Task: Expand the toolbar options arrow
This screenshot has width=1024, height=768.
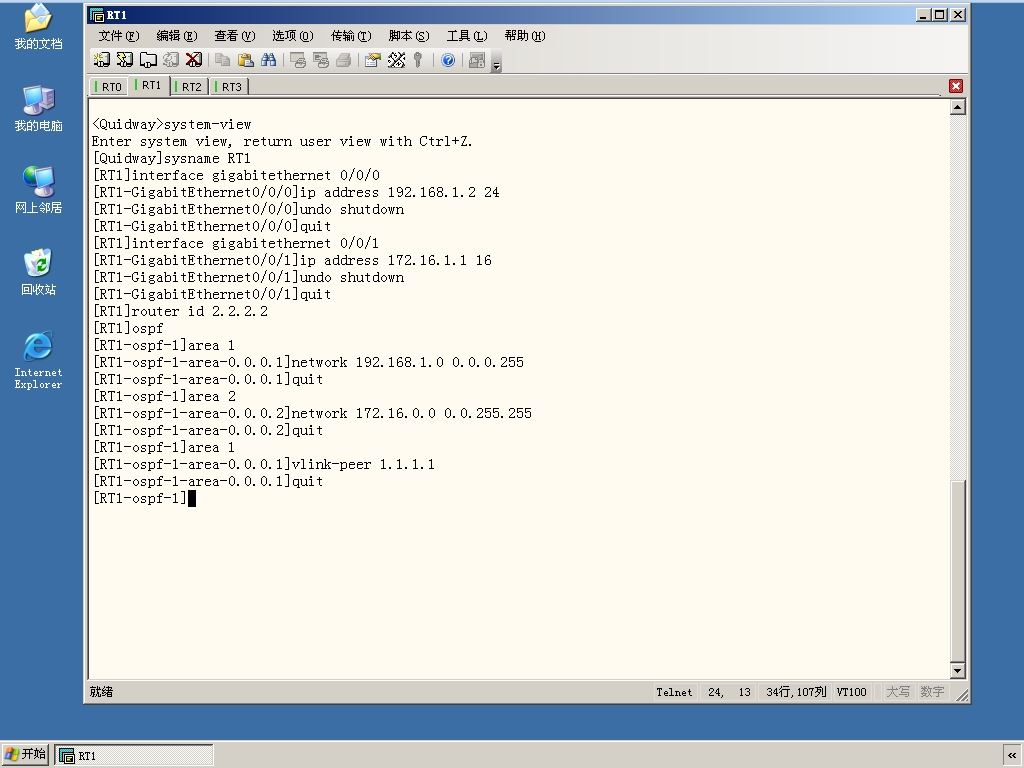Action: 496,65
